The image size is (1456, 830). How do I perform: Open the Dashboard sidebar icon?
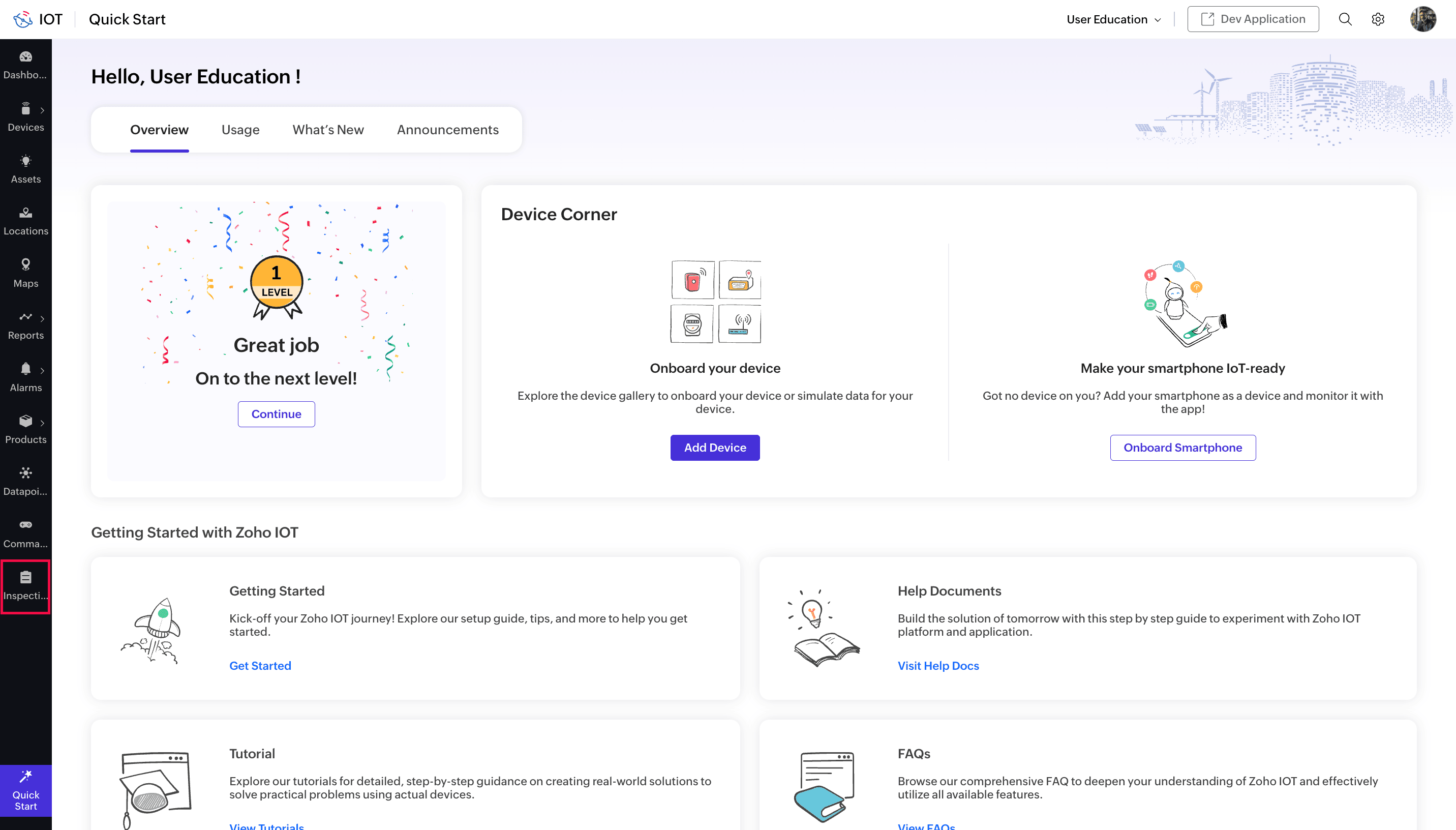[x=25, y=65]
